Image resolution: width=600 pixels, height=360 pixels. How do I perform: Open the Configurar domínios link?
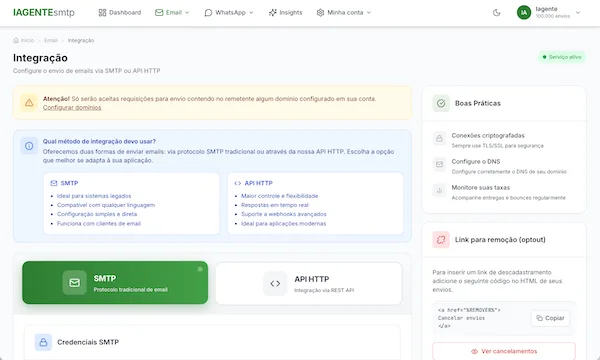pyautogui.click(x=72, y=108)
